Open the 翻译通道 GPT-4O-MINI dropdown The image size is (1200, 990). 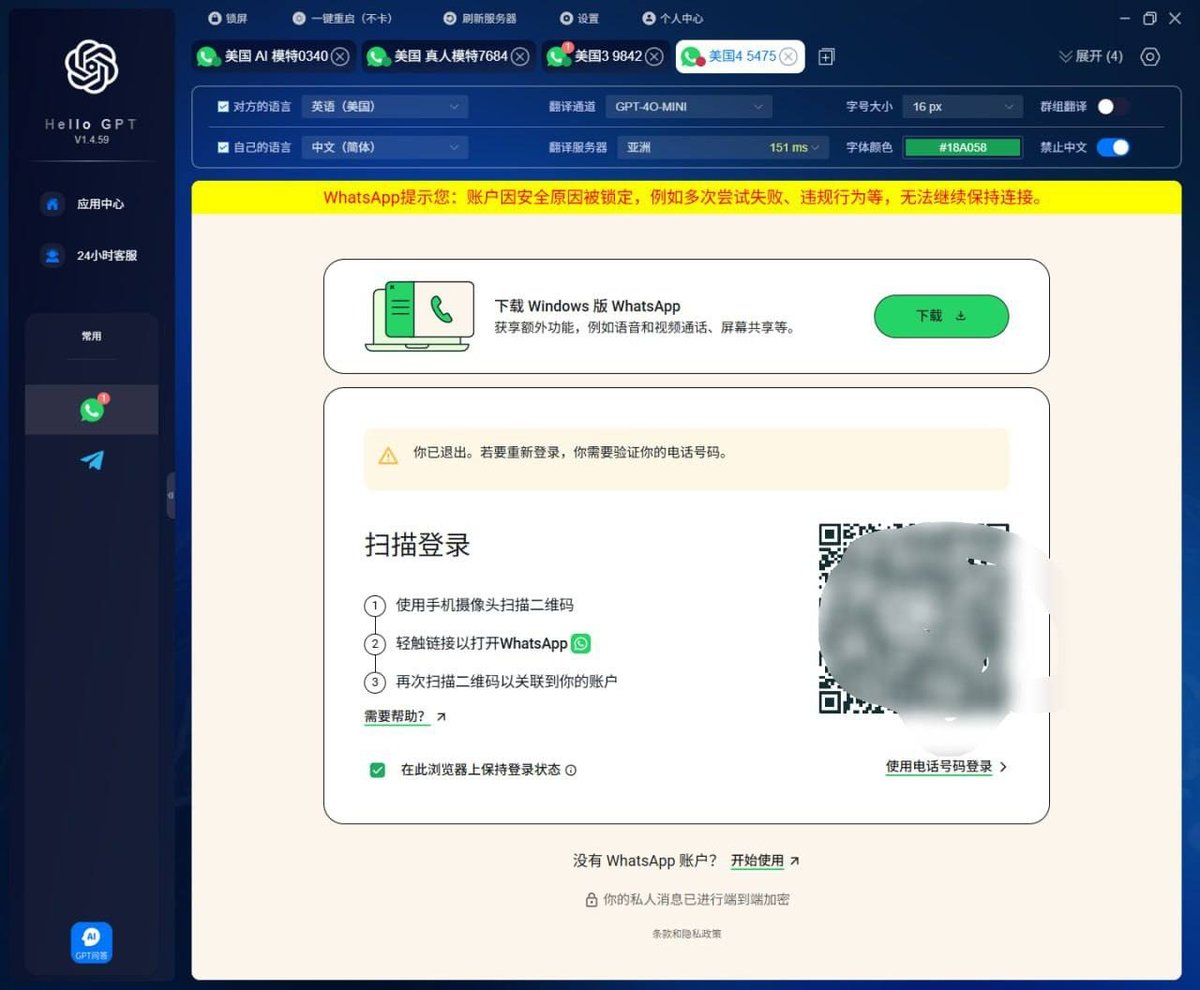pos(688,106)
